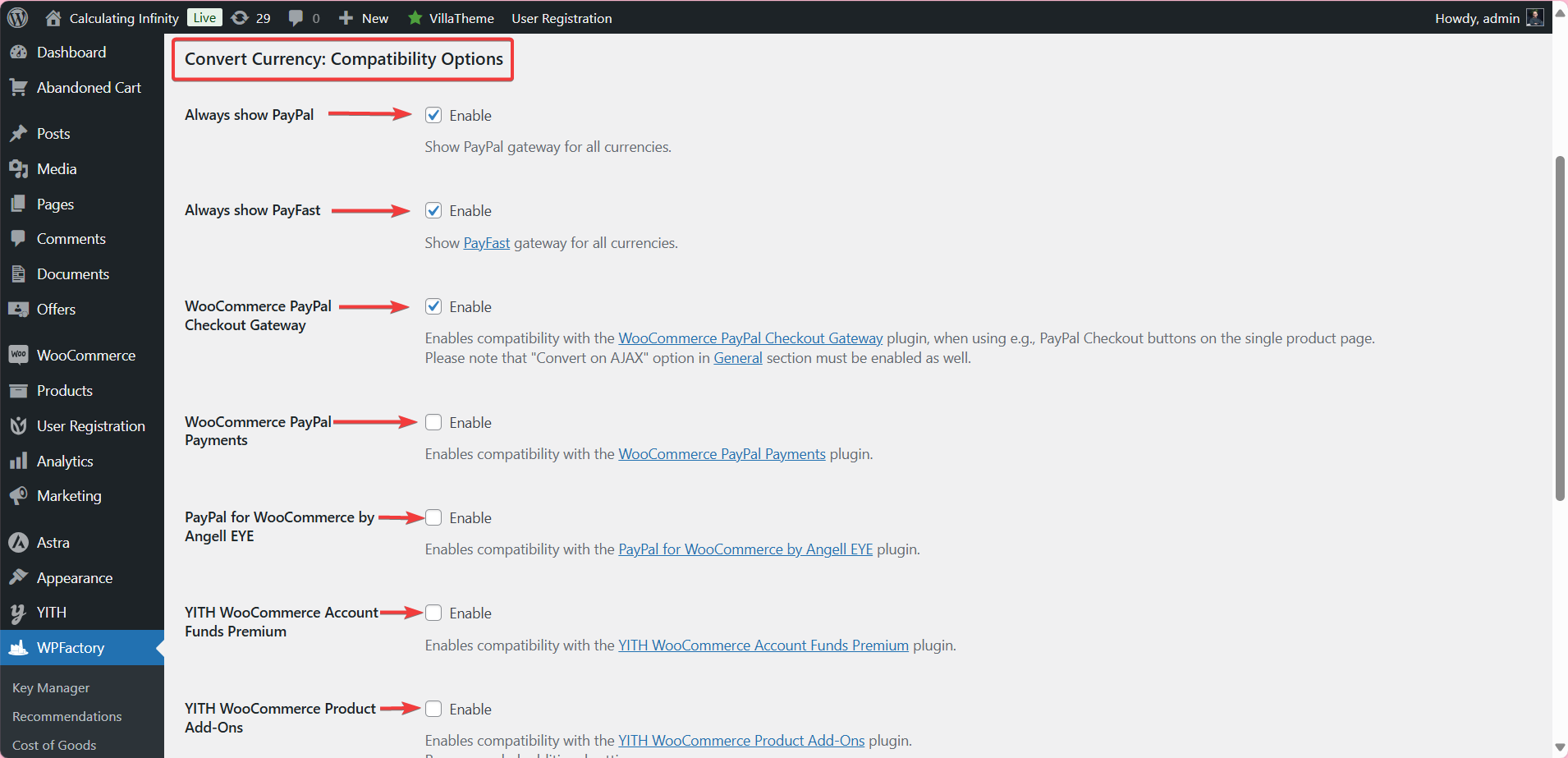Click the YITH icon

point(18,613)
